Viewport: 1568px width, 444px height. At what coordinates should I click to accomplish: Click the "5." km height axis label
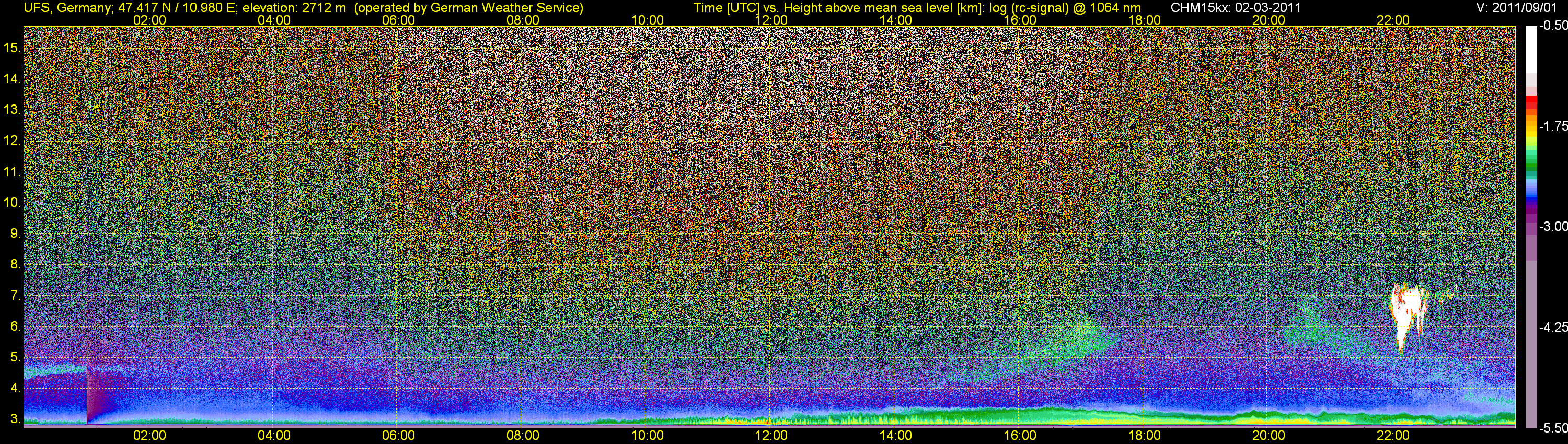16,358
